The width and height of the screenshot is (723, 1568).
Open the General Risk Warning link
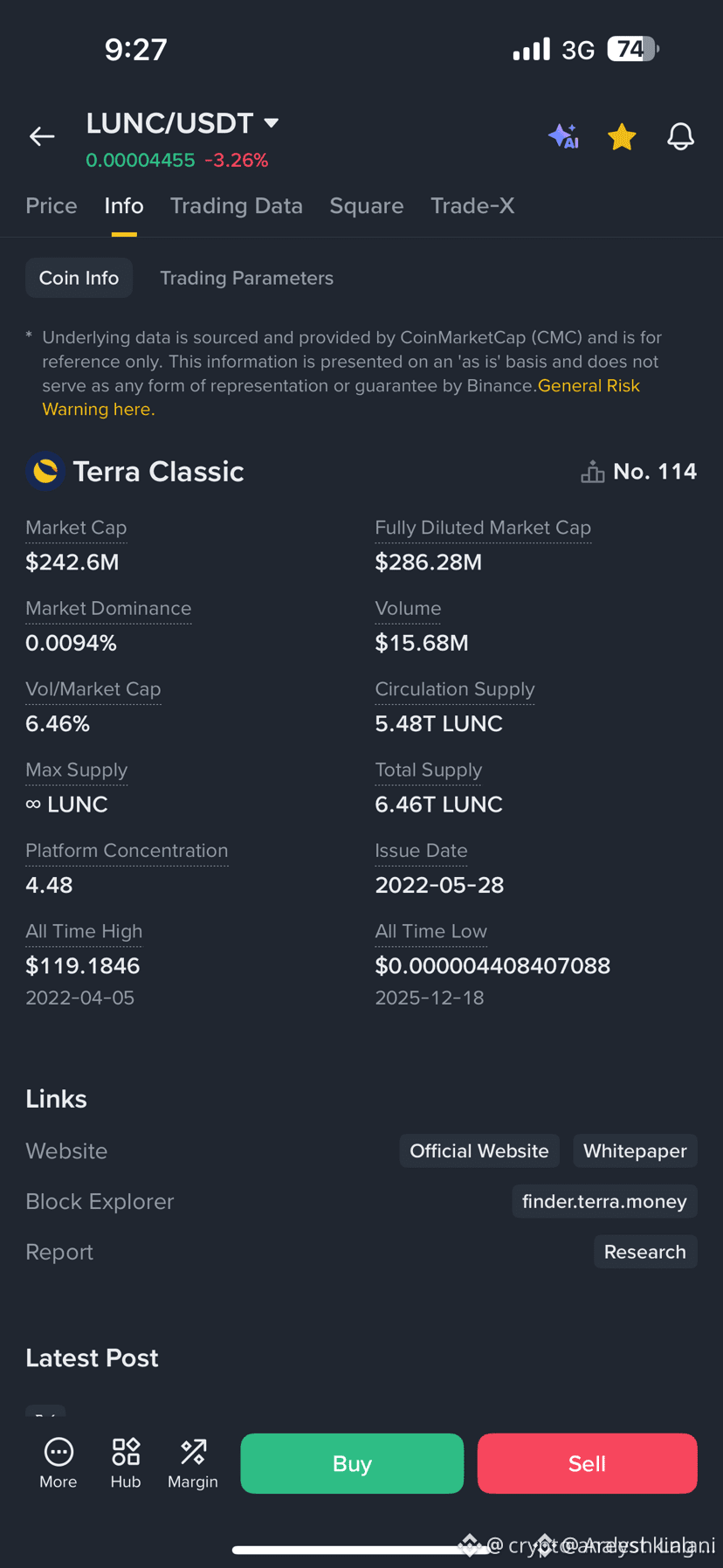341,397
